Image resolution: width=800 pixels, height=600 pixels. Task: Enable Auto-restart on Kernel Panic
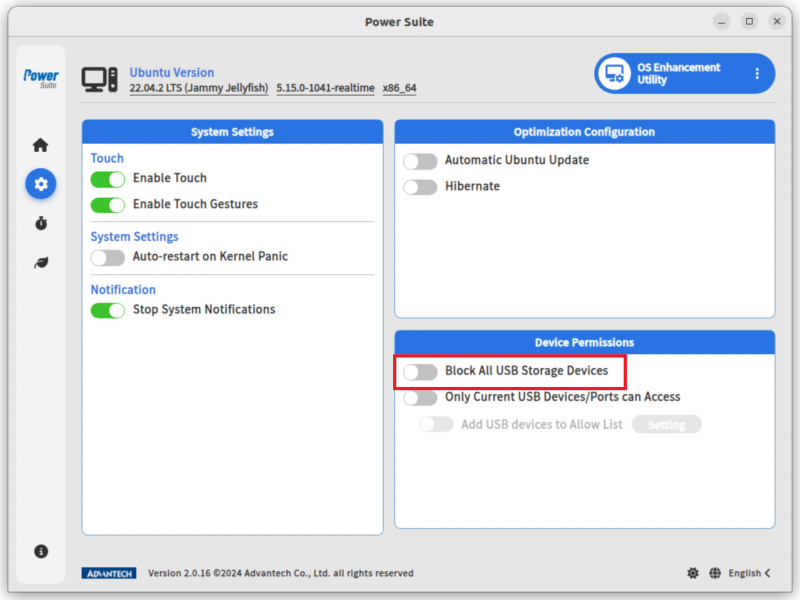tap(108, 257)
